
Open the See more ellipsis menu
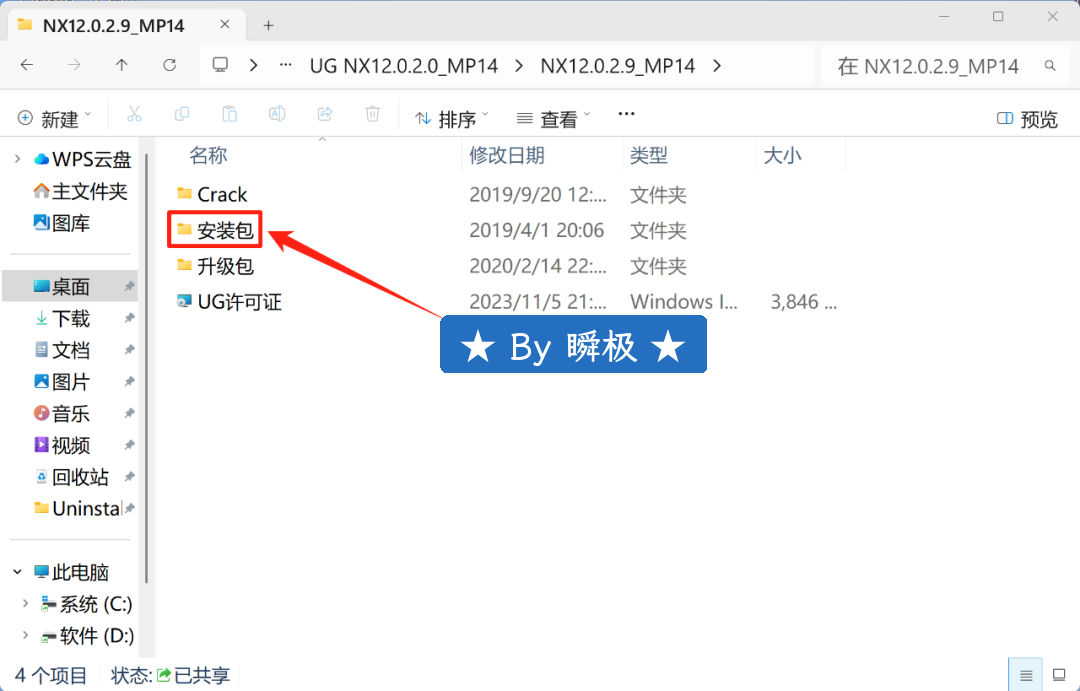(x=627, y=116)
